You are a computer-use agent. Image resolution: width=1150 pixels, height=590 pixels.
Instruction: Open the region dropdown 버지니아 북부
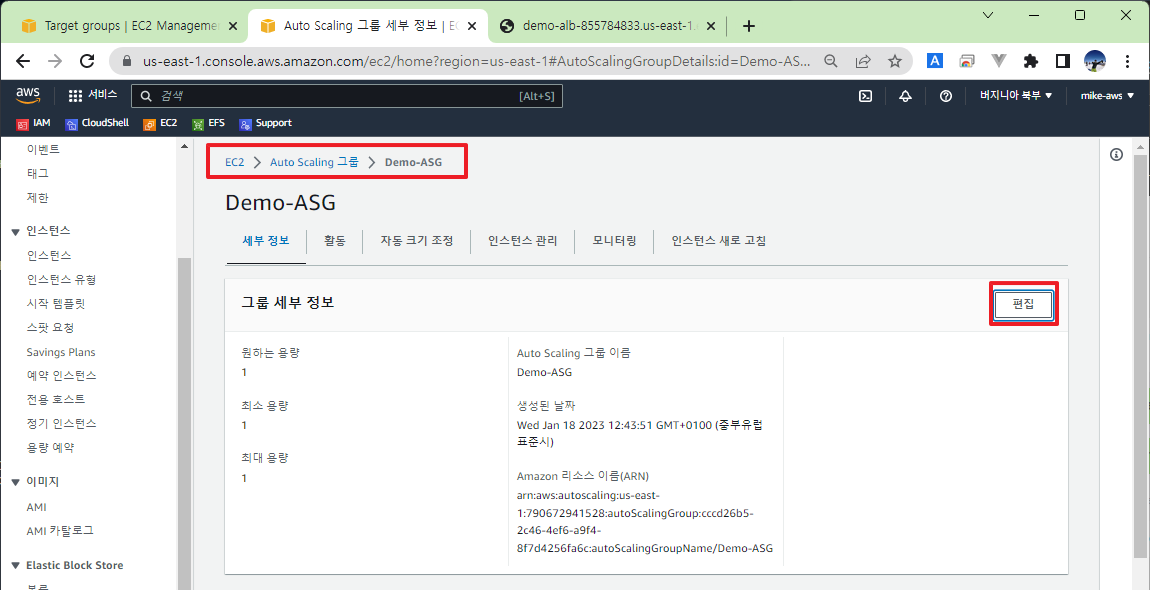point(1016,95)
